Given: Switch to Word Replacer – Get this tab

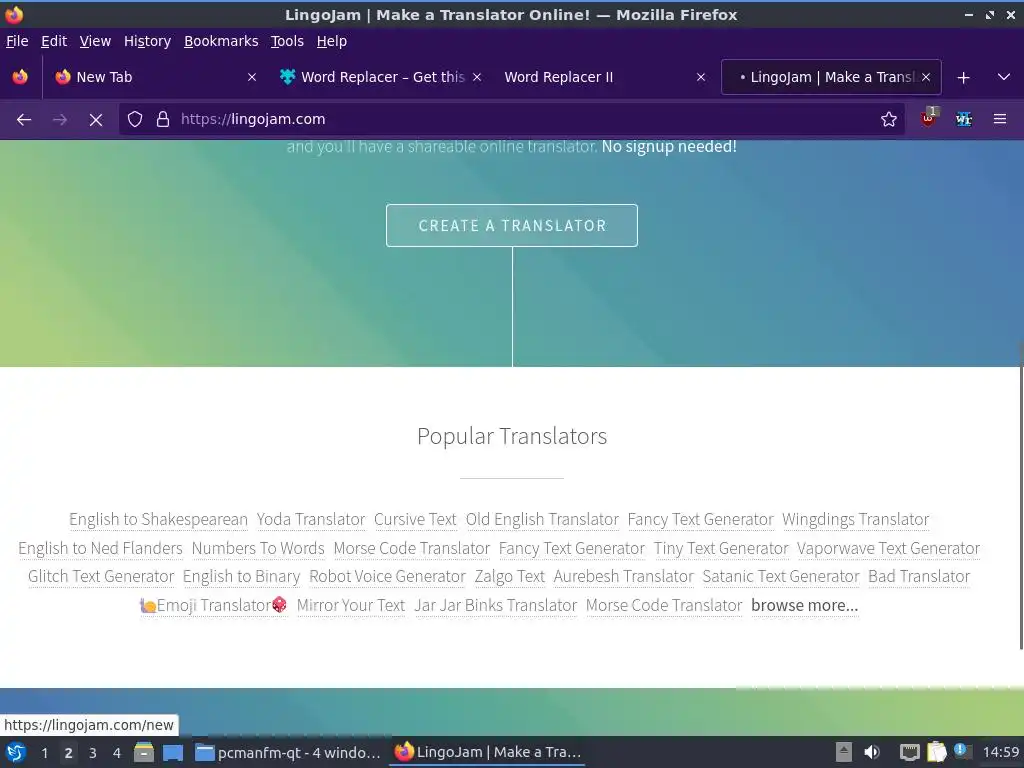Looking at the screenshot, I should pyautogui.click(x=381, y=77).
